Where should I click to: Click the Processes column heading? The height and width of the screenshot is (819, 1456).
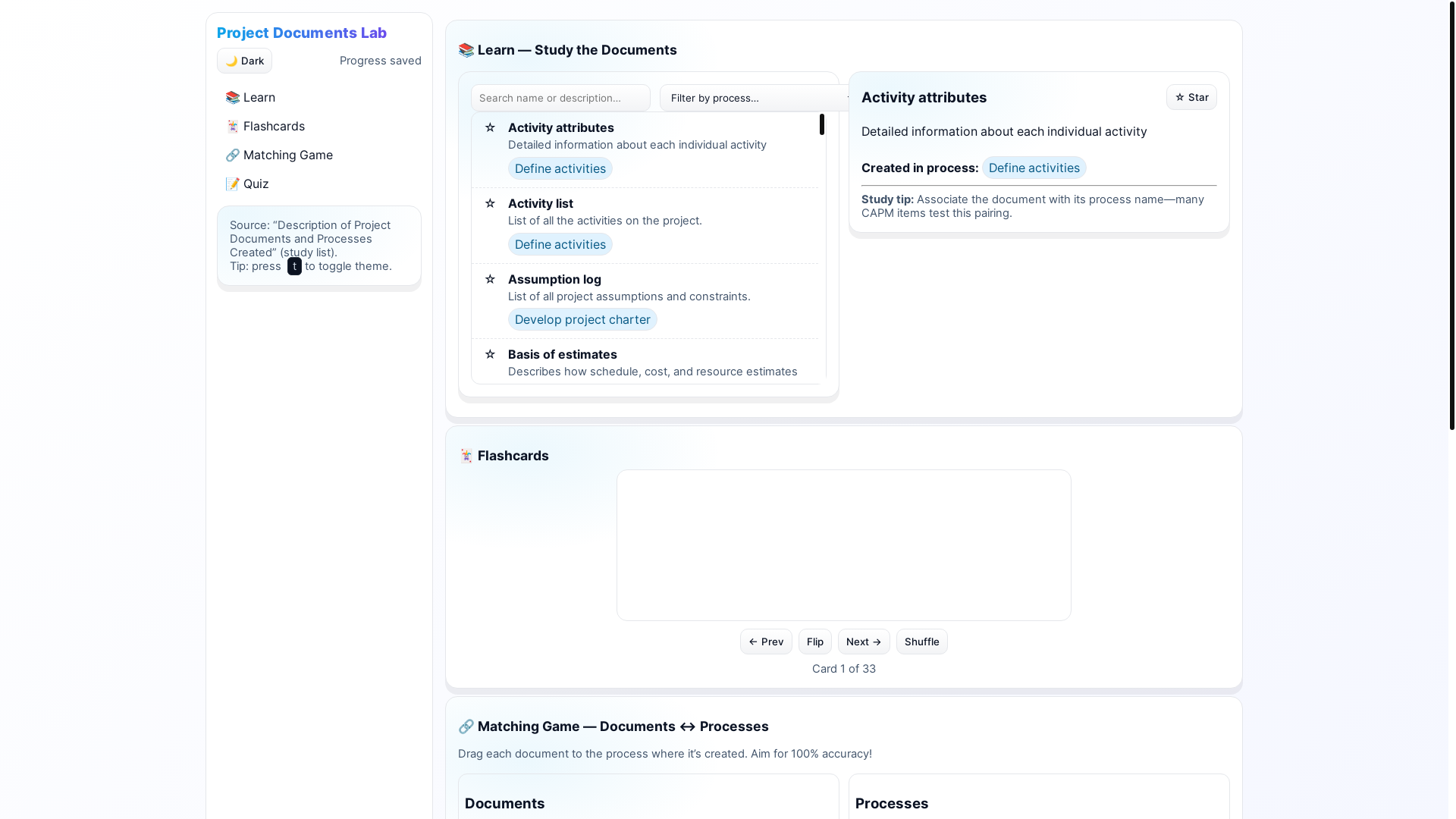coord(892,803)
